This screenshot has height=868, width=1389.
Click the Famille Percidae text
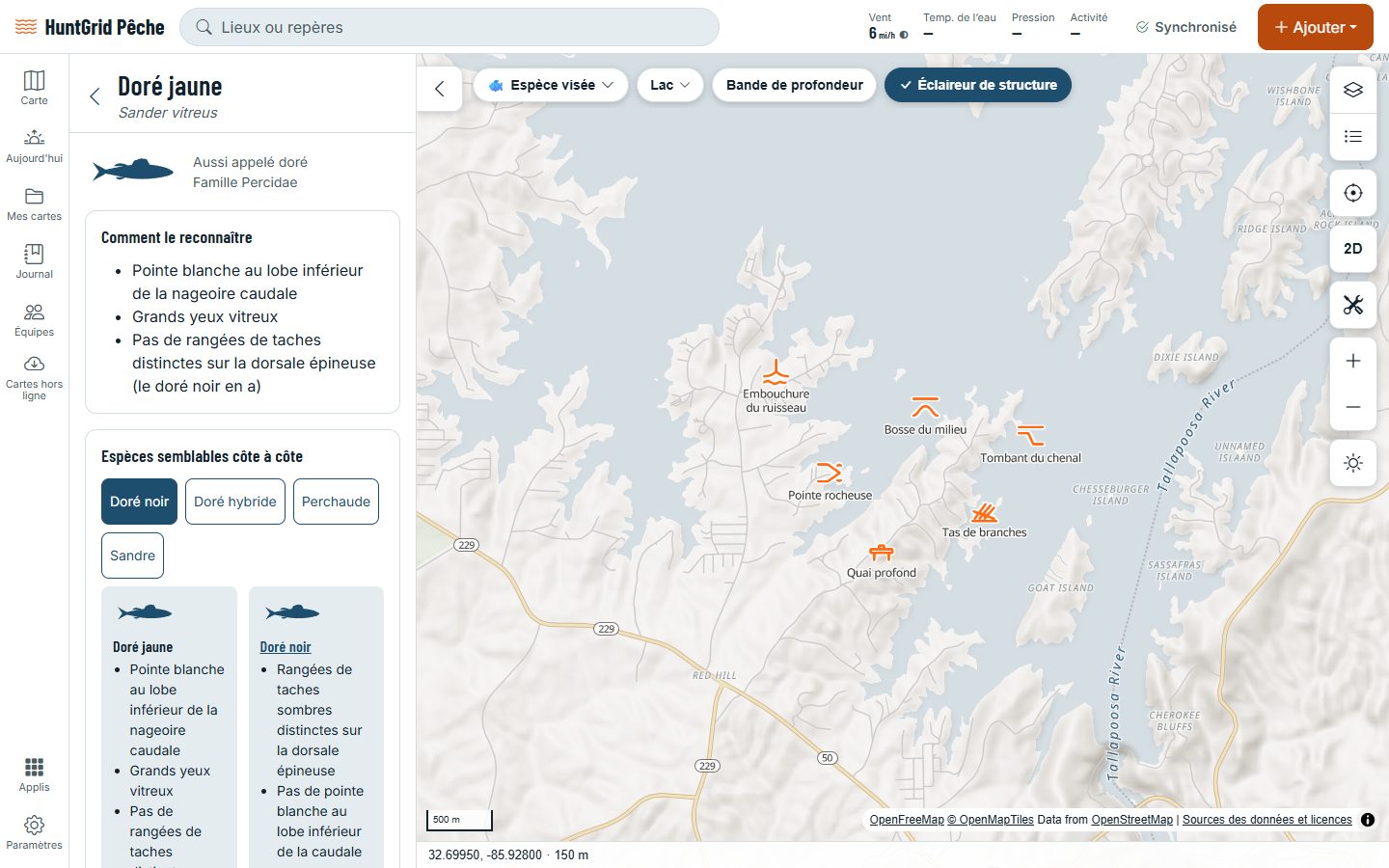[x=245, y=182]
